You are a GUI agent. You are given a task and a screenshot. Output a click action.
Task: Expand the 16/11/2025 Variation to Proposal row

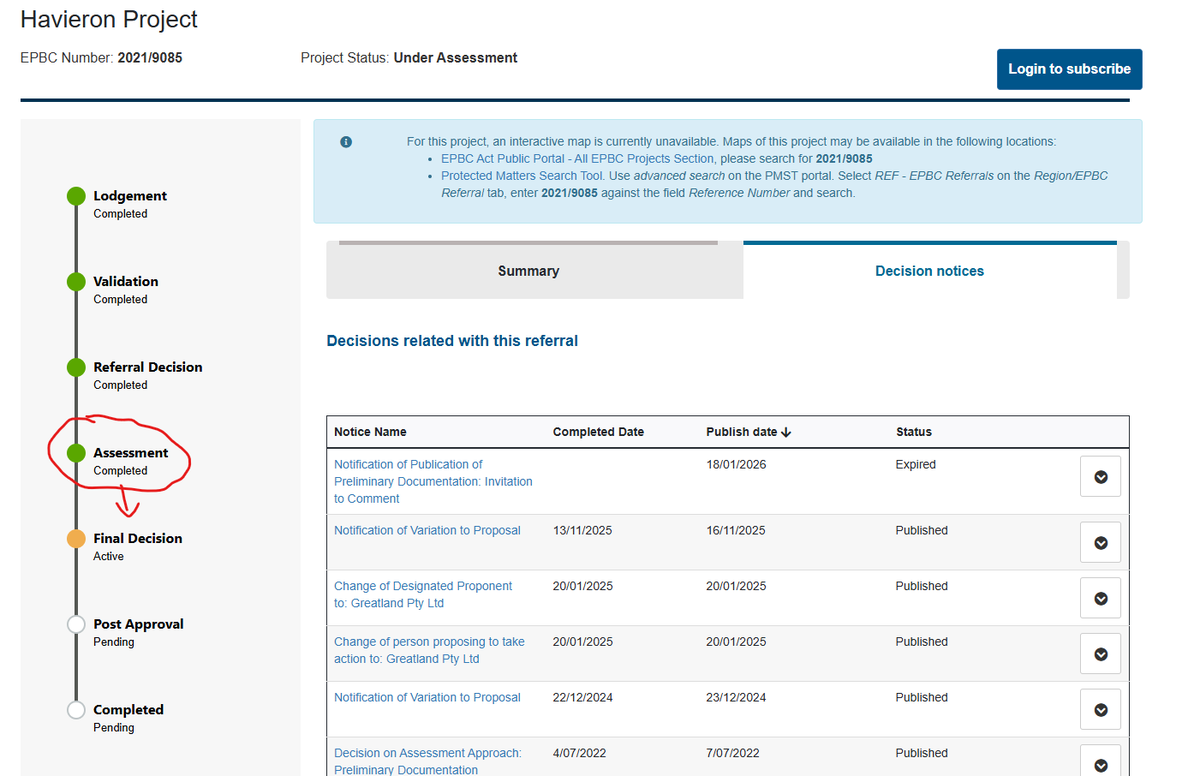point(1100,542)
